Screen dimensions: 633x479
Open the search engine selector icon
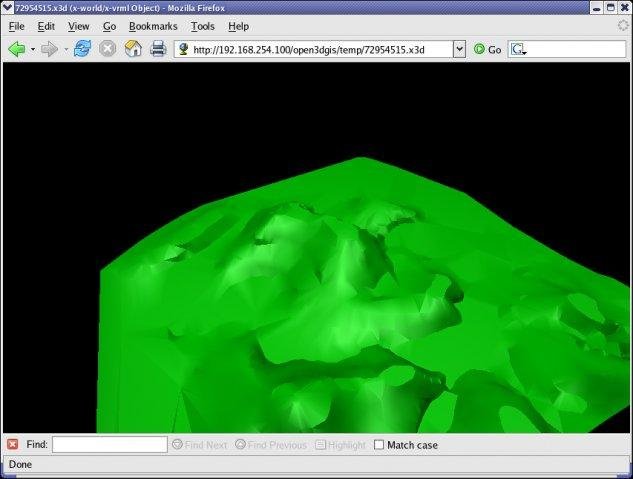pyautogui.click(x=518, y=50)
